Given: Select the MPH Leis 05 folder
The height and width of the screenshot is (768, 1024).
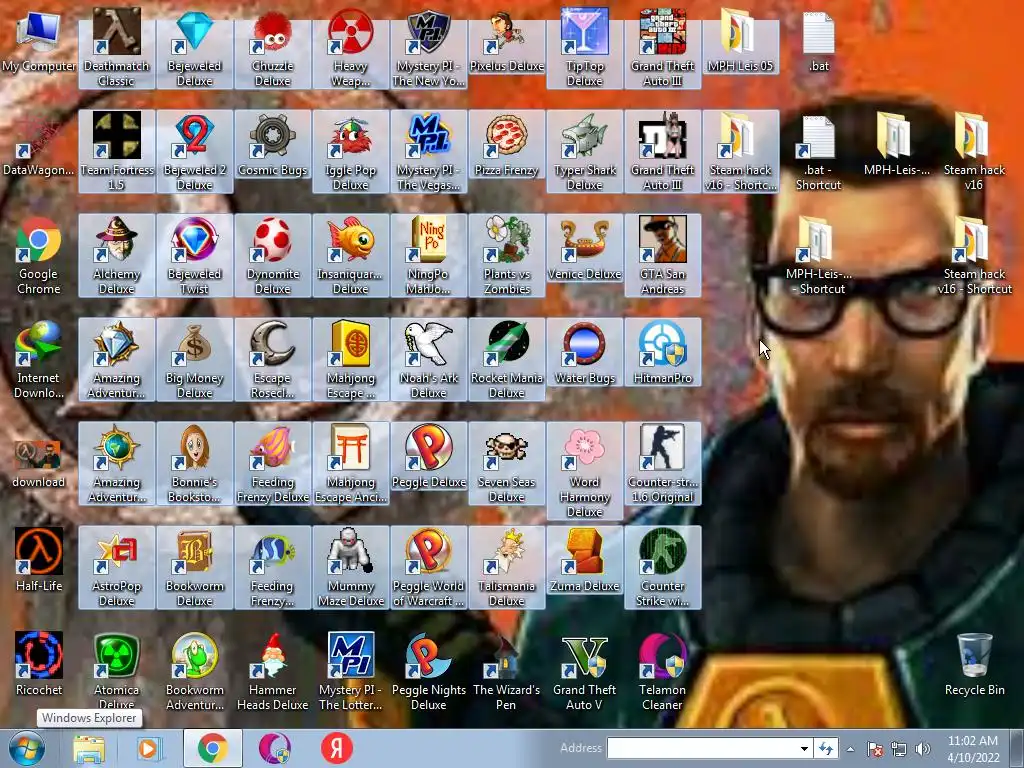Looking at the screenshot, I should pos(741,40).
